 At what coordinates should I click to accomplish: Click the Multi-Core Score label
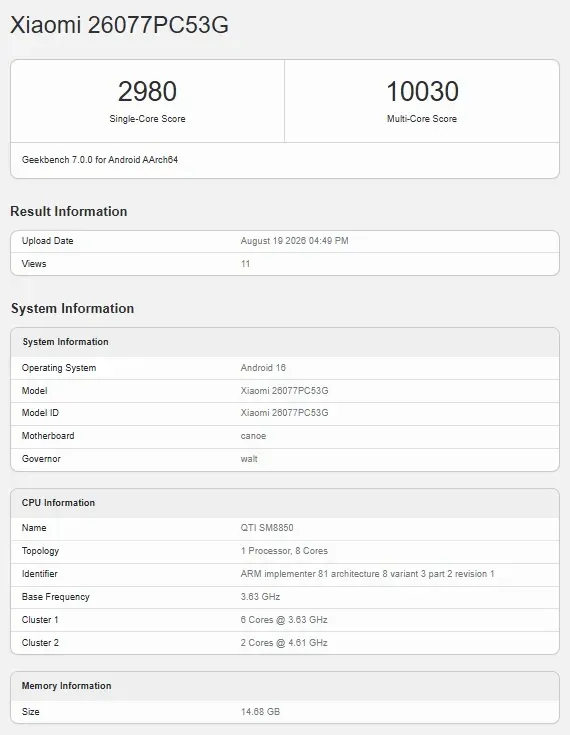point(422,119)
